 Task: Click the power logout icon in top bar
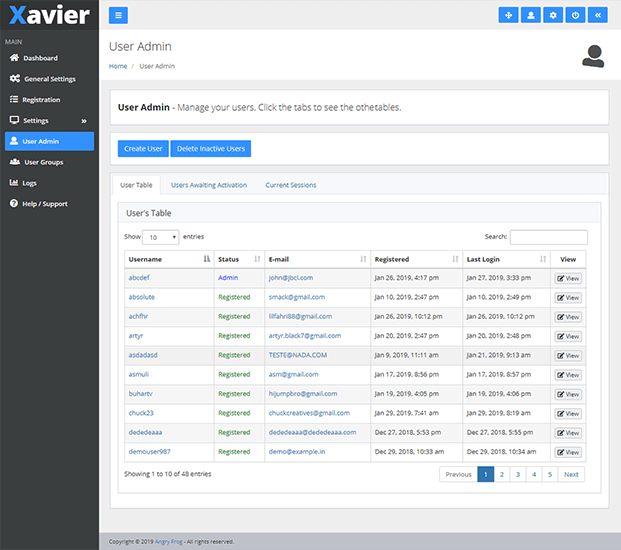pyautogui.click(x=575, y=15)
